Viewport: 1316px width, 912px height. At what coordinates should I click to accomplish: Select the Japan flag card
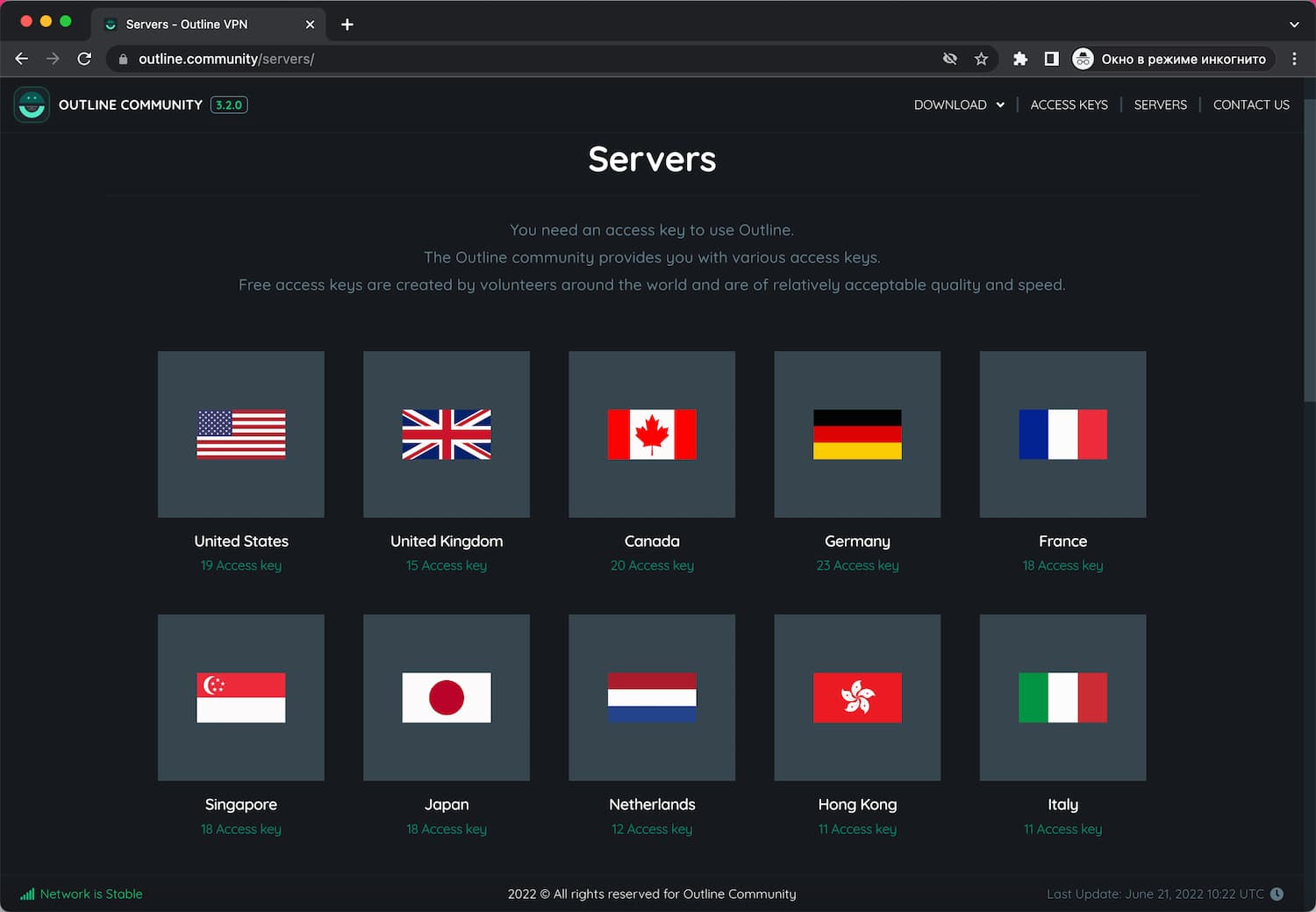click(x=447, y=698)
